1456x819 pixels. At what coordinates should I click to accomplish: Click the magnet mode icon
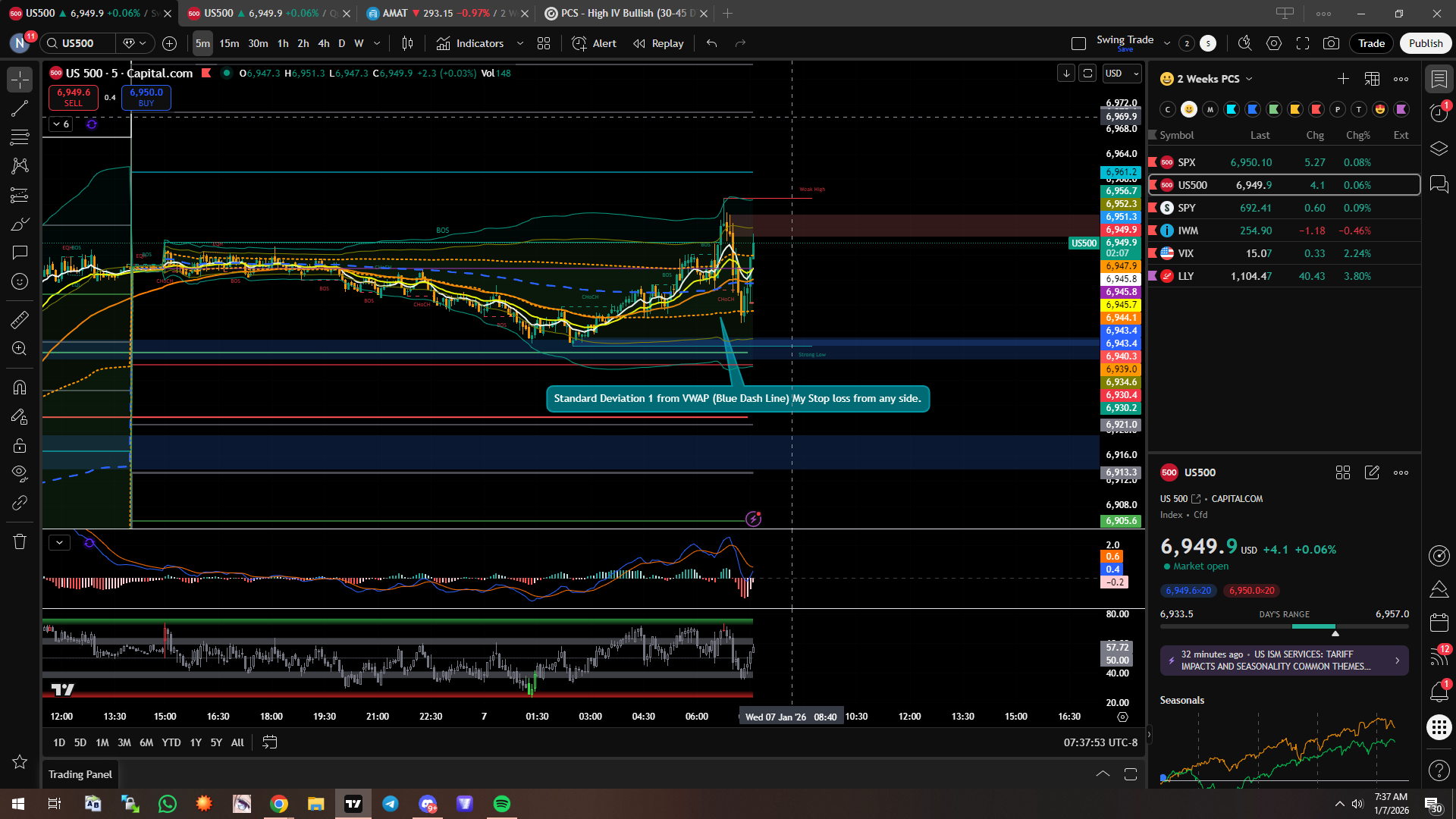pyautogui.click(x=20, y=388)
